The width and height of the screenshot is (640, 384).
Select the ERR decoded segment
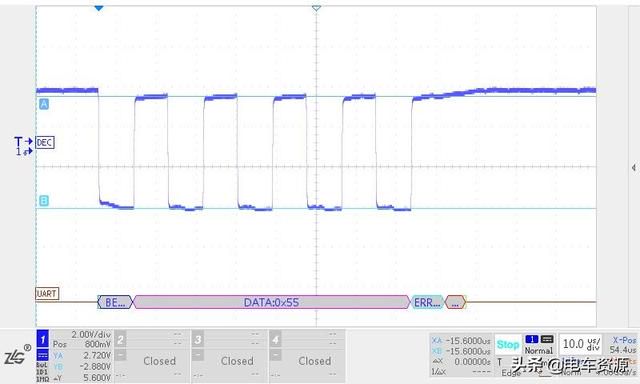[x=427, y=302]
